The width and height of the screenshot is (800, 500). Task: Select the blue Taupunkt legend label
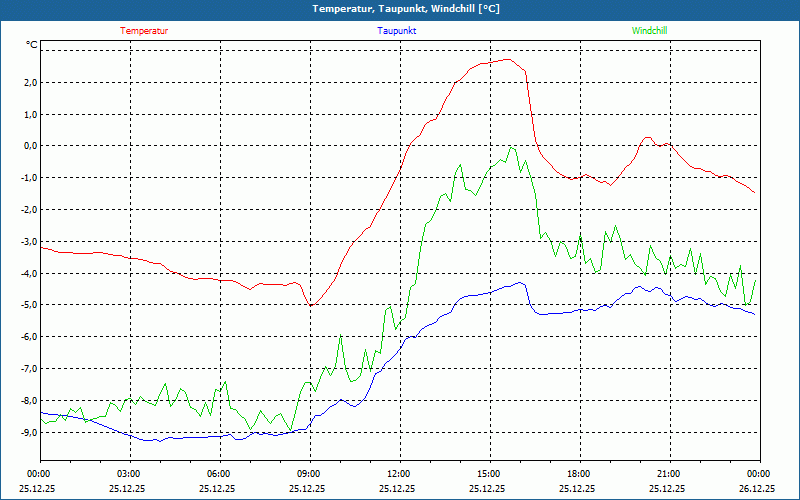(397, 31)
